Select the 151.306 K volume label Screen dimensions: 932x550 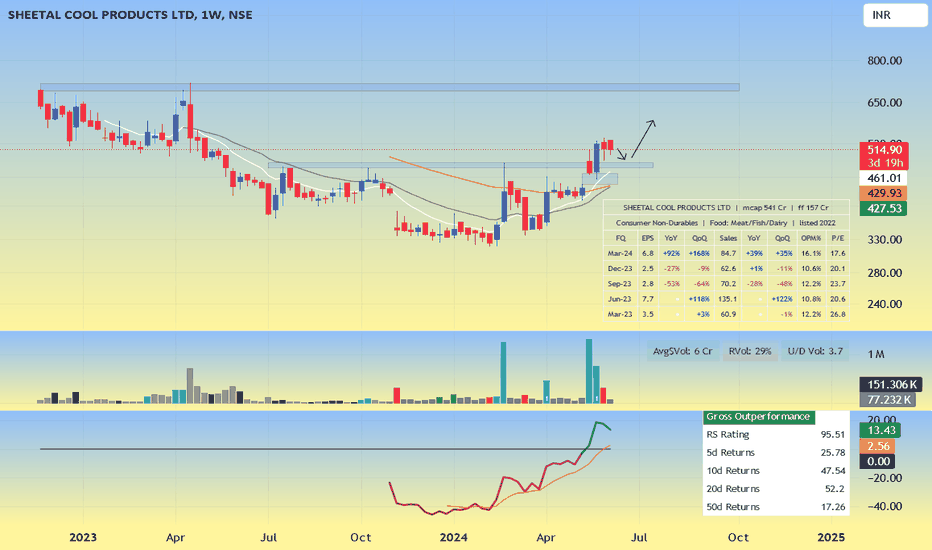coord(890,385)
